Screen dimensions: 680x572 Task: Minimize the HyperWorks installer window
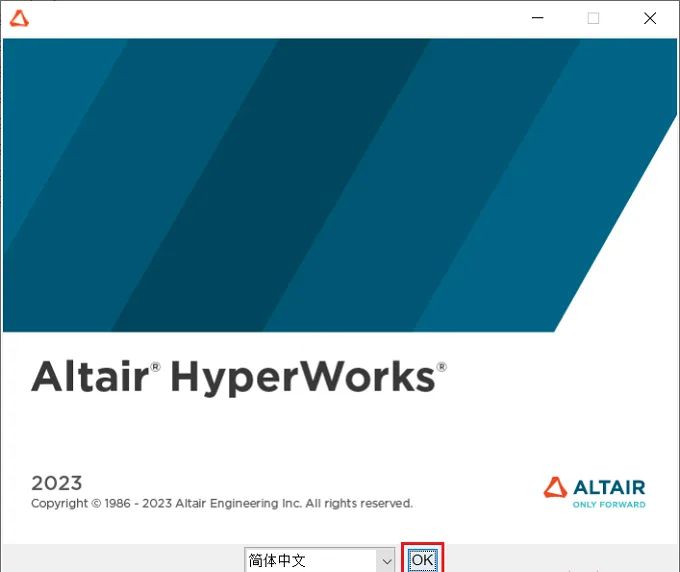point(538,18)
